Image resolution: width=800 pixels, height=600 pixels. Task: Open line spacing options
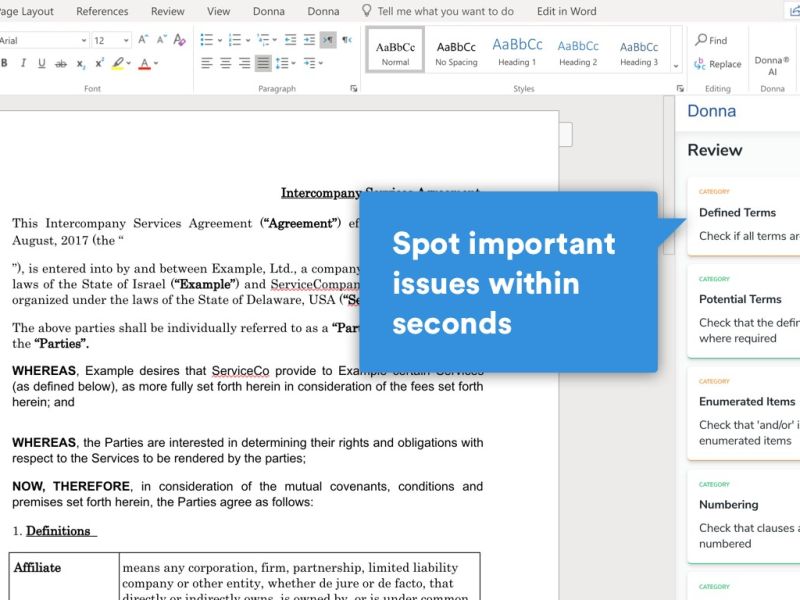[285, 63]
